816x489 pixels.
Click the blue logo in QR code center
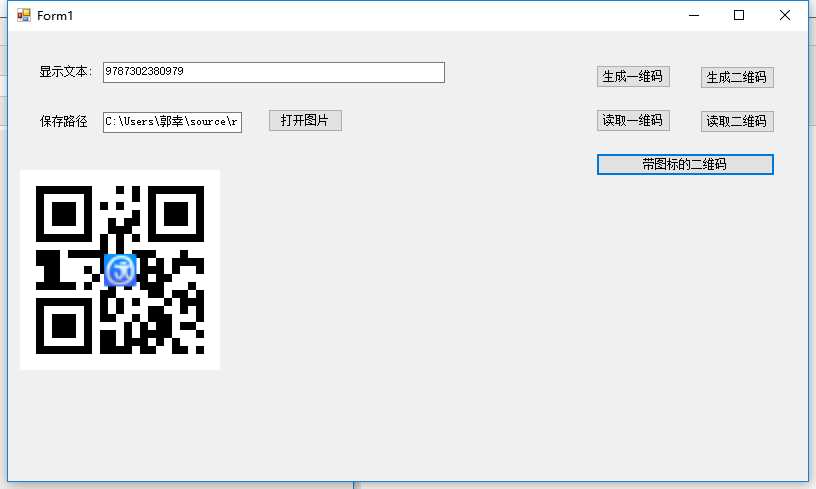pos(120,271)
